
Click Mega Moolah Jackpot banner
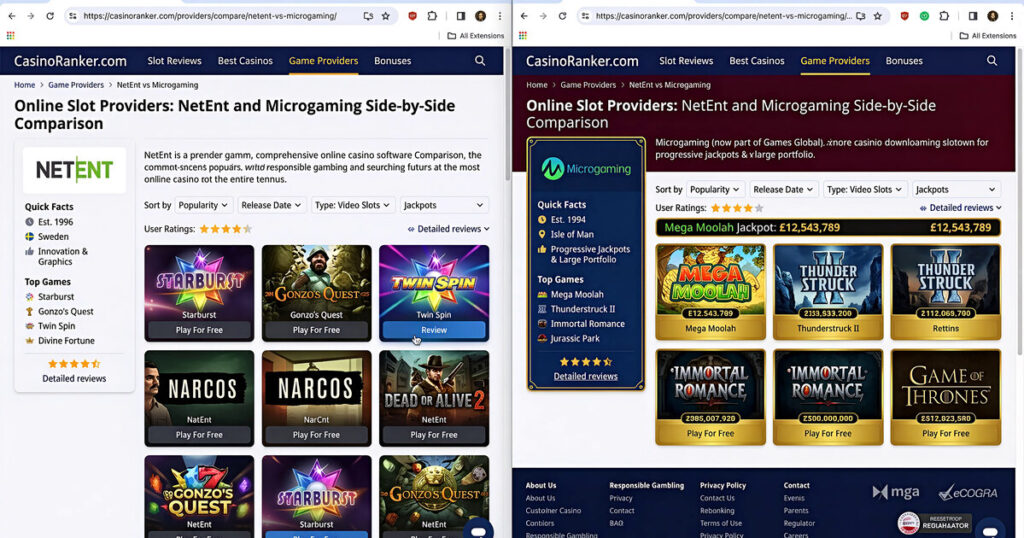(827, 227)
